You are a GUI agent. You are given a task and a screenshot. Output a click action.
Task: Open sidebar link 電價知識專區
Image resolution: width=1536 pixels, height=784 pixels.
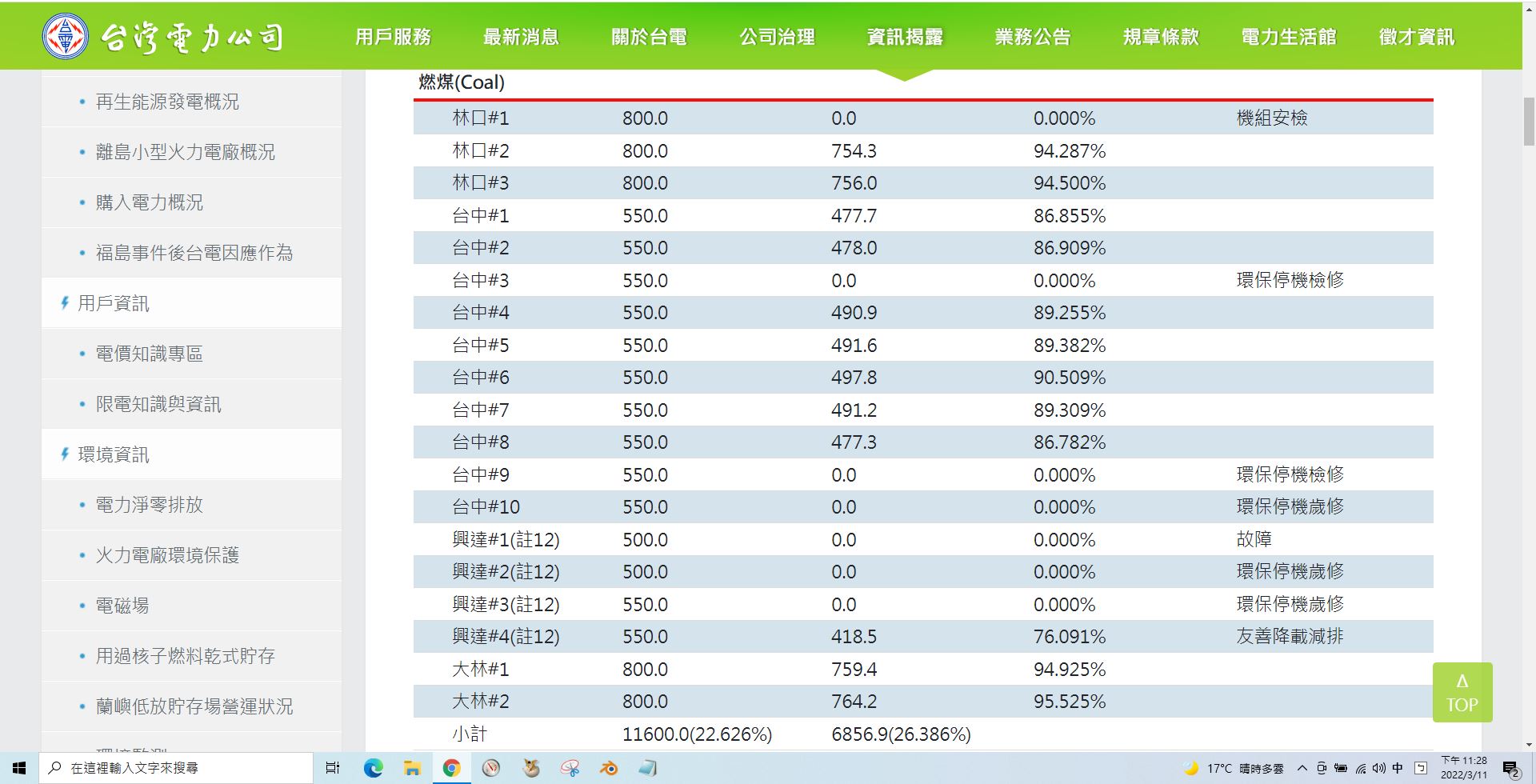tap(150, 354)
